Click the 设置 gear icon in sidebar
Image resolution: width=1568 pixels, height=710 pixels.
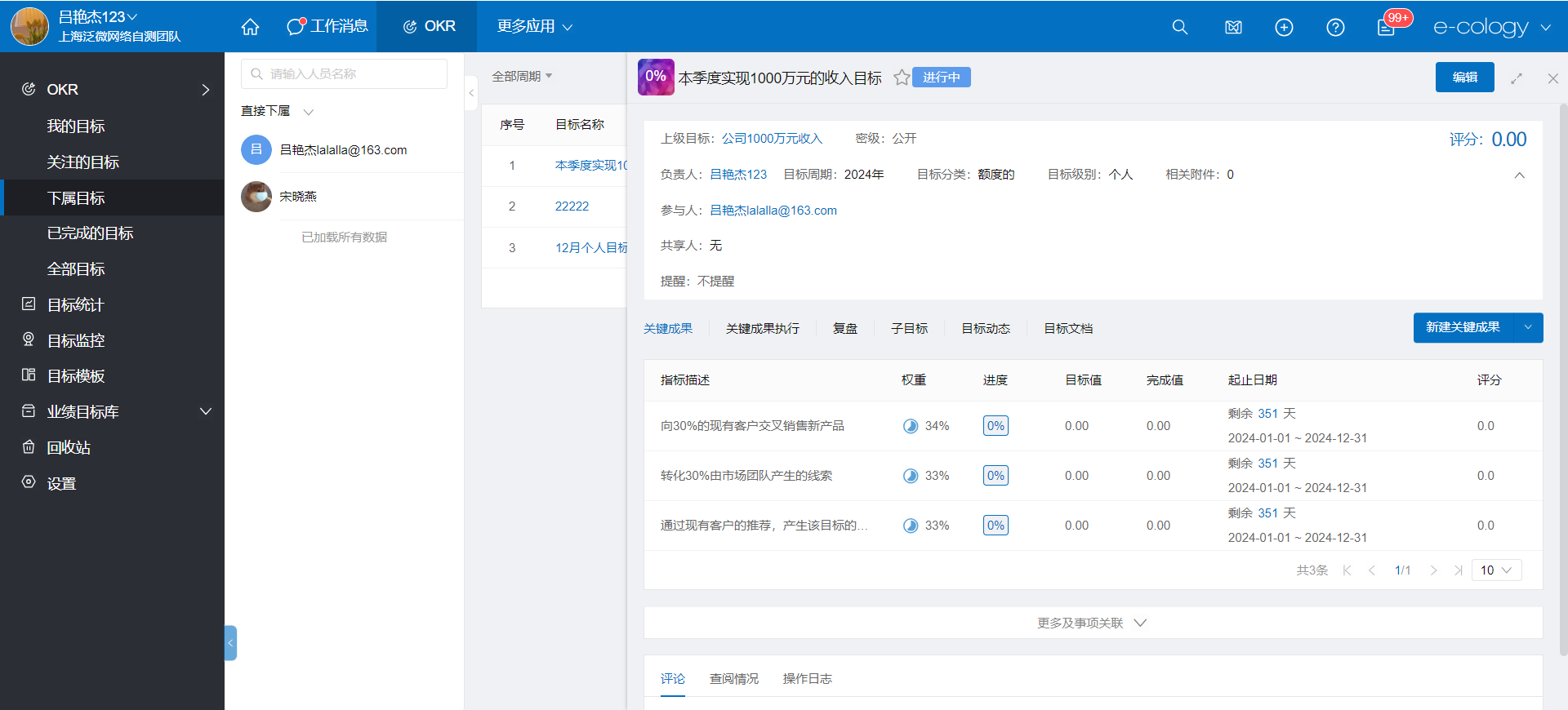(29, 482)
